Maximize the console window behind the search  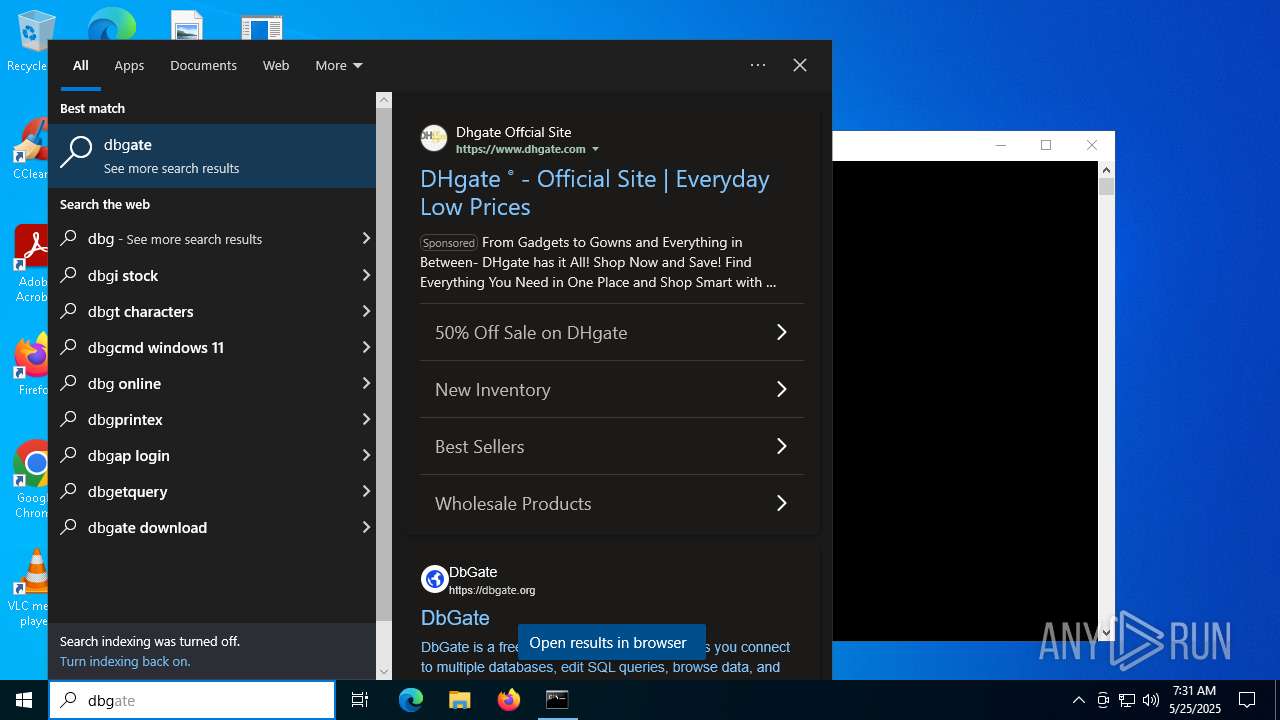[1046, 145]
